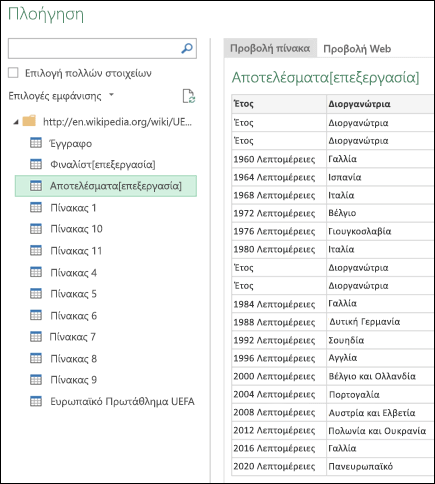Click the folder icon beside wikipedia URL
This screenshot has width=435, height=484.
29,121
